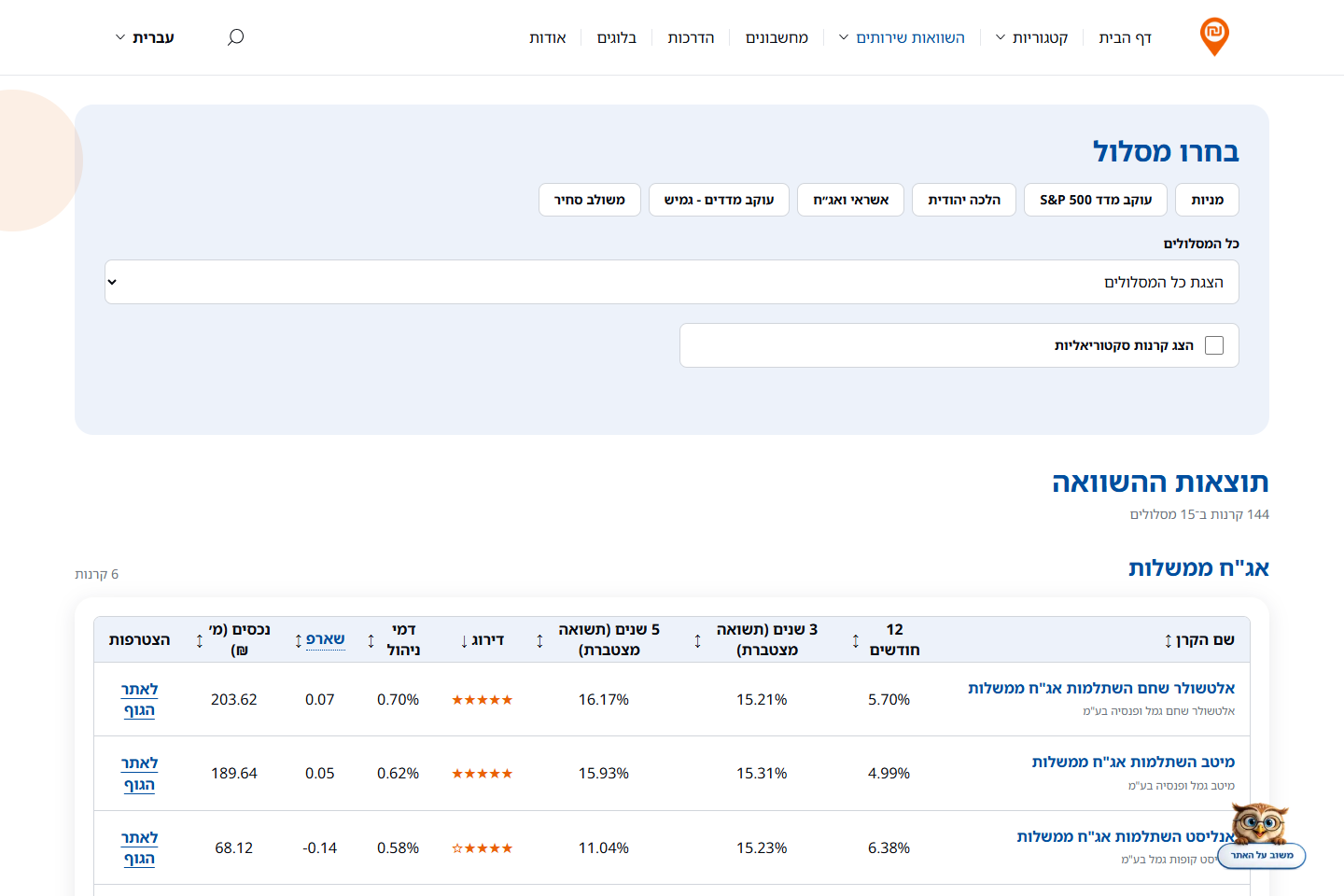1344x896 pixels.
Task: Open אנליסט השתלמות אג"ח ממשלות fund link
Action: click(1126, 836)
